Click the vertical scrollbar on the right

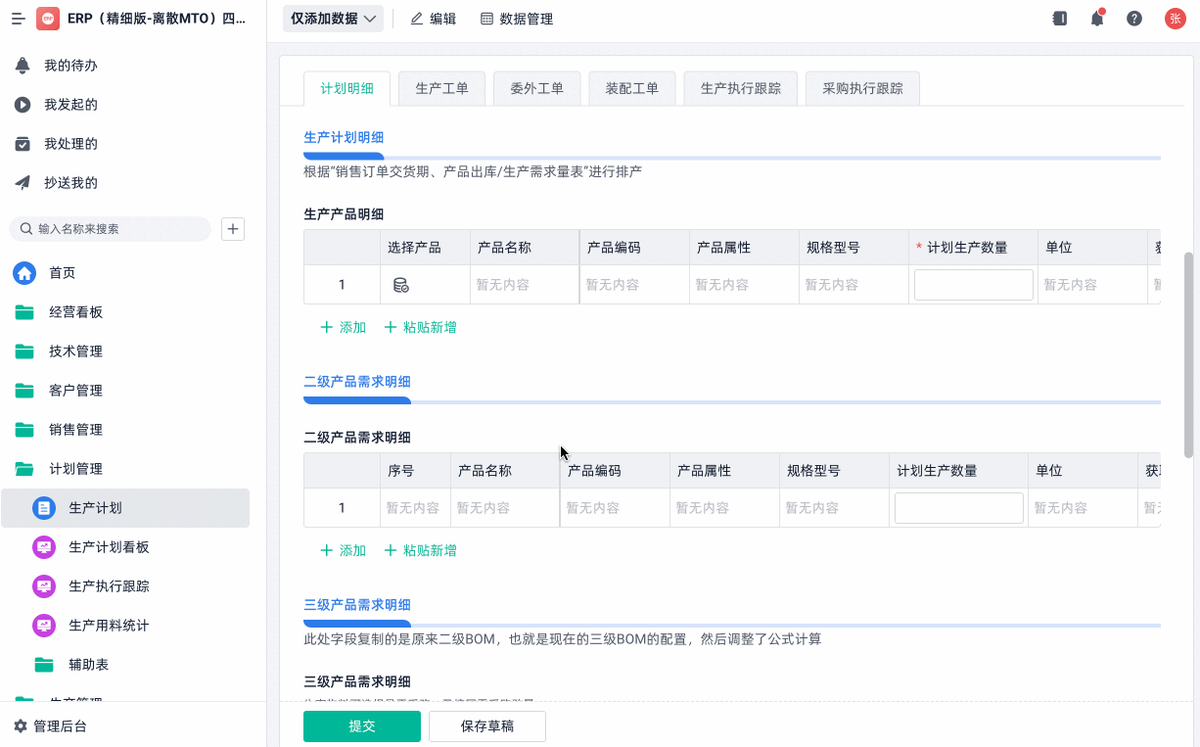1188,350
